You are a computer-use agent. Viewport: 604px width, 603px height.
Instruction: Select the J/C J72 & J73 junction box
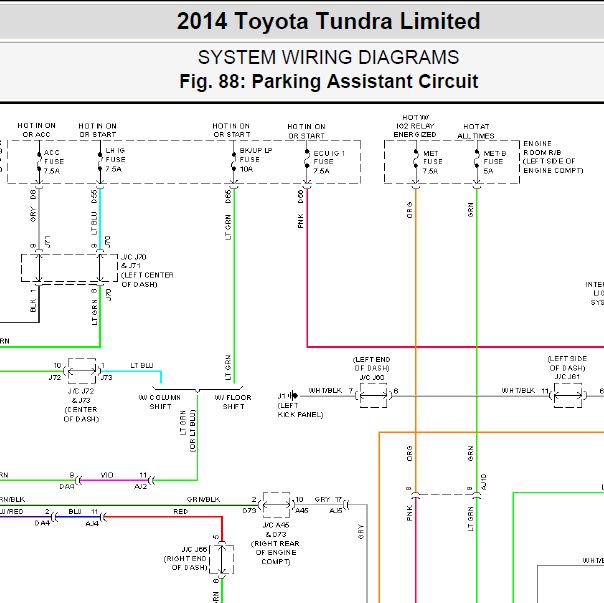point(82,371)
